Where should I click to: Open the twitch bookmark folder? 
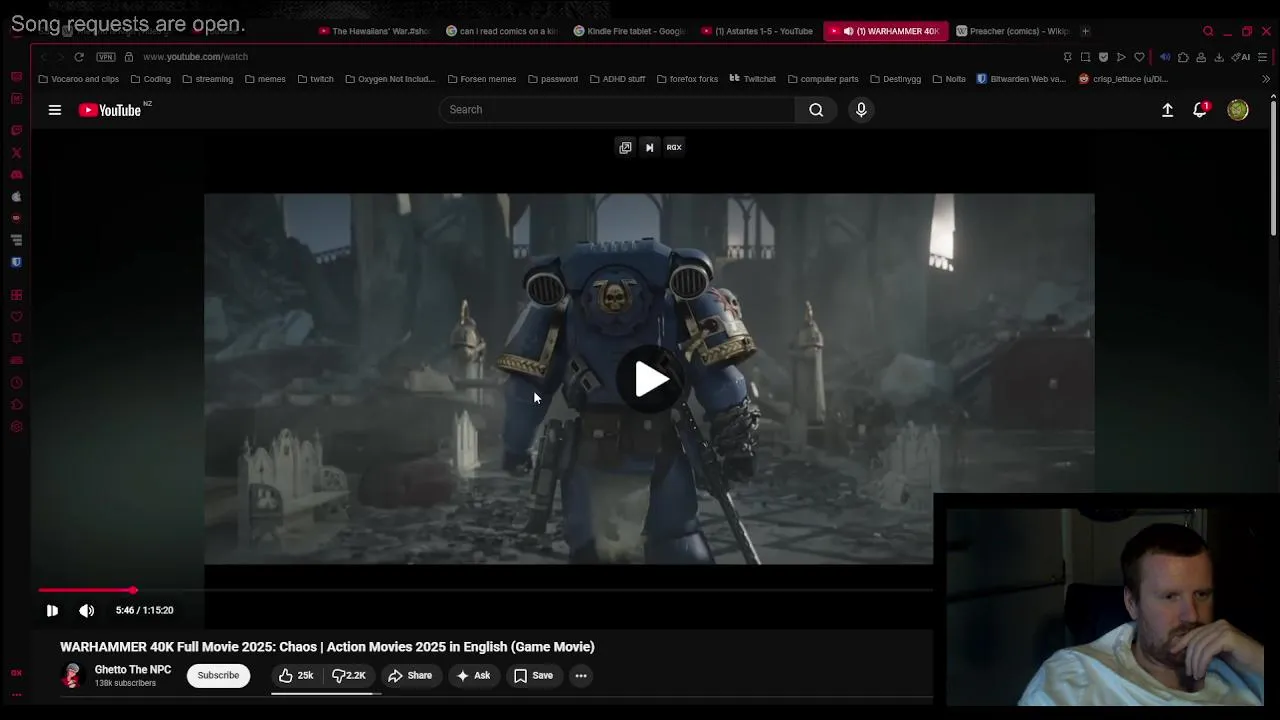click(315, 79)
